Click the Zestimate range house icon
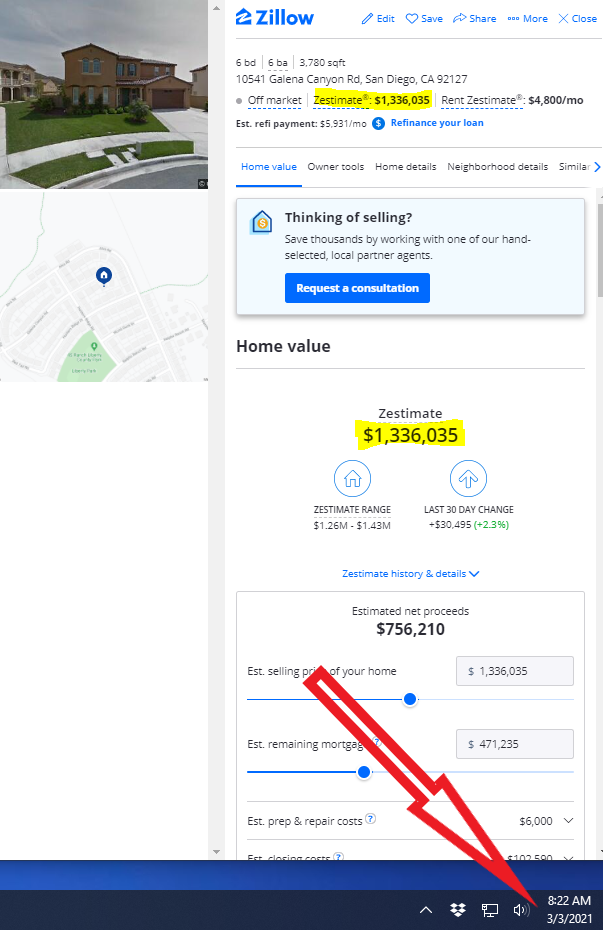 coord(352,478)
